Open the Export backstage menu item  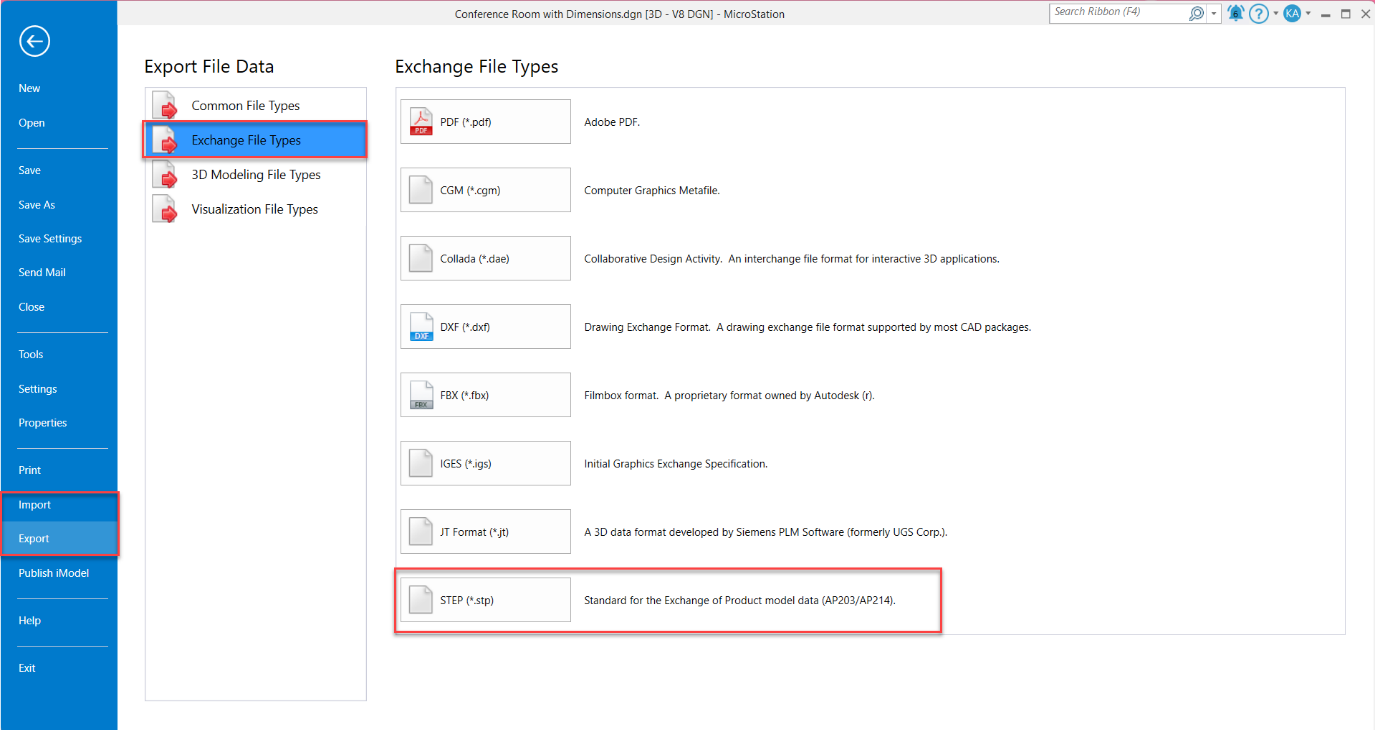pos(34,538)
